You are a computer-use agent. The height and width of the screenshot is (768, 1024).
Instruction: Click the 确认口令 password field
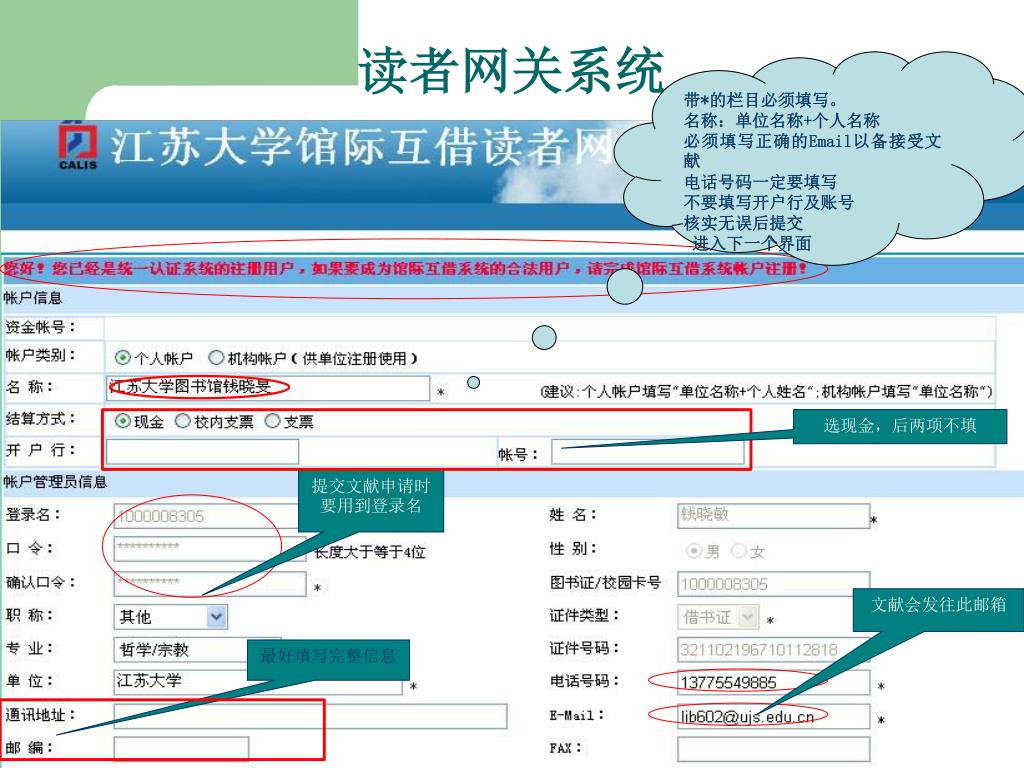coord(210,584)
